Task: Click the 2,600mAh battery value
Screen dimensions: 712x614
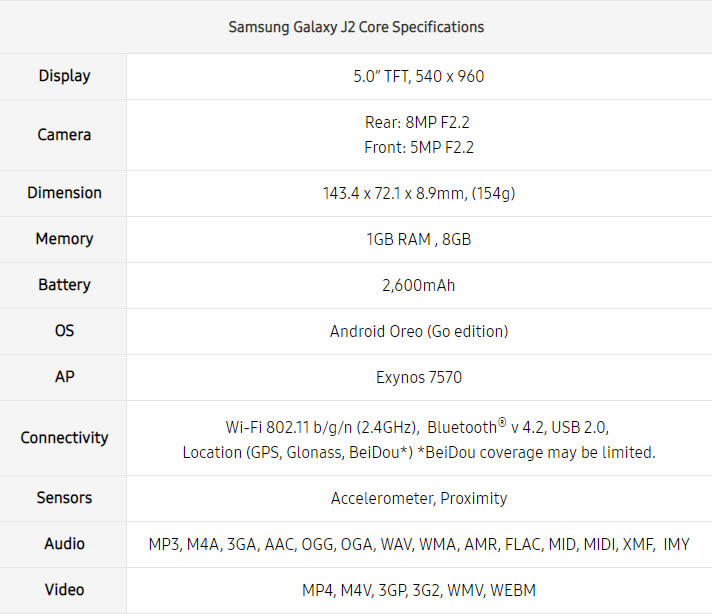Action: click(x=419, y=285)
